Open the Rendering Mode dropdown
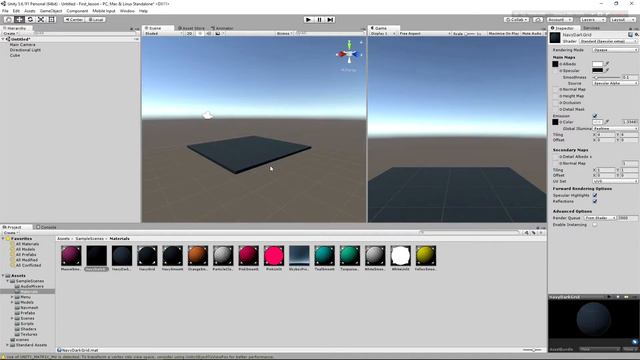This screenshot has height=360, width=640. [x=615, y=50]
